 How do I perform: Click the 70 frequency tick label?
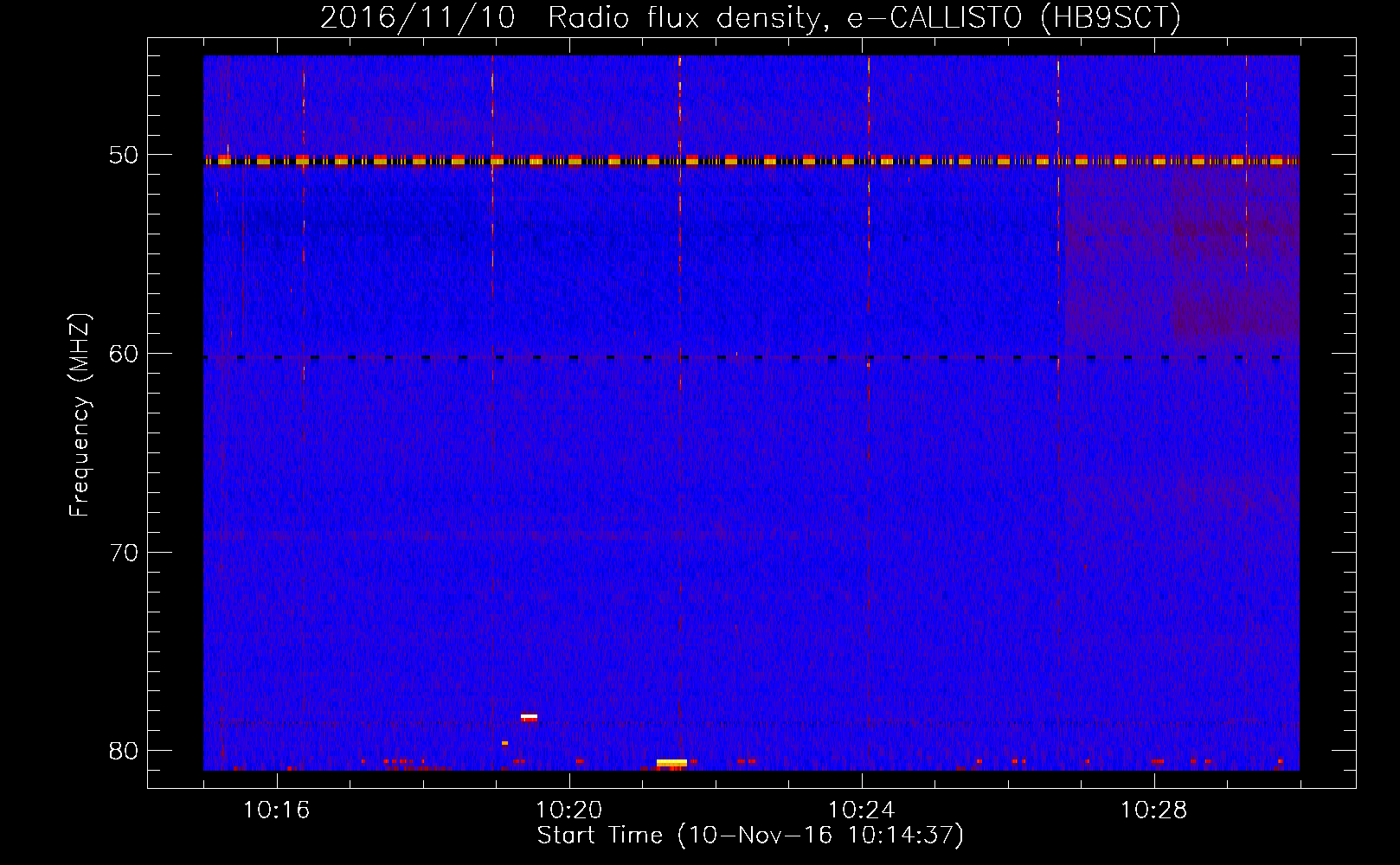124,553
